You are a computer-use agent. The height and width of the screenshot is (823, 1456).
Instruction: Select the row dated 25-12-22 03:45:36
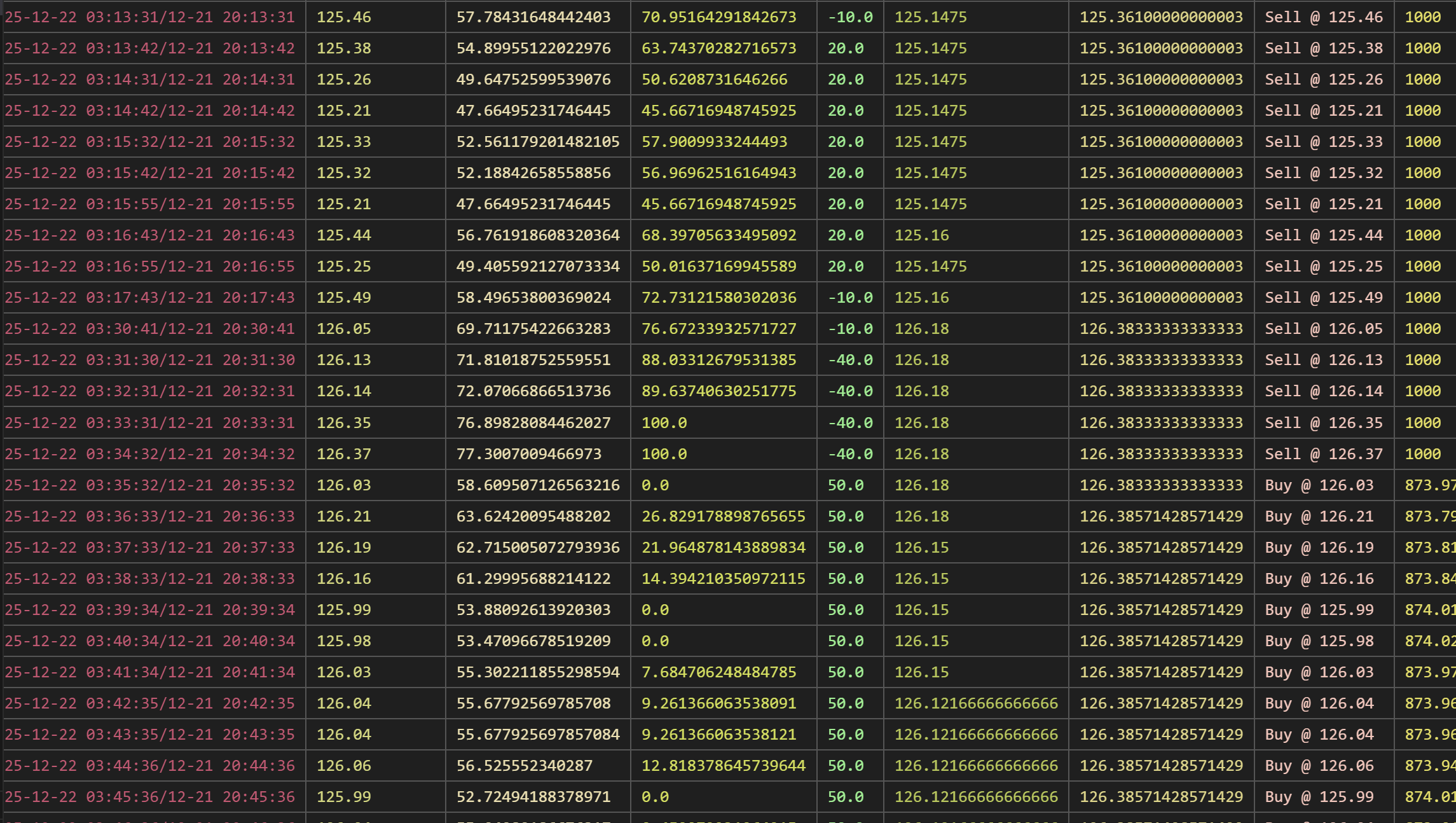[x=149, y=796]
